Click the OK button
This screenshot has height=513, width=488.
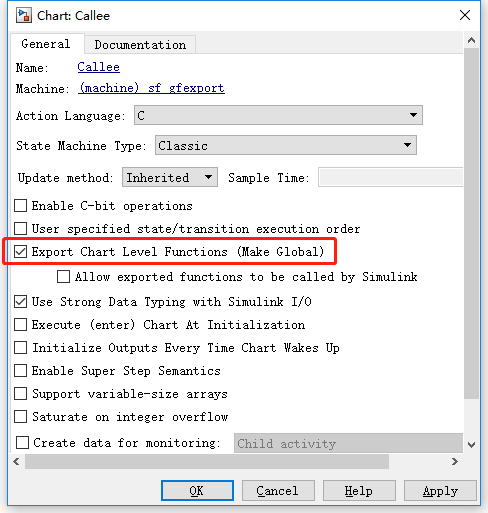click(197, 490)
